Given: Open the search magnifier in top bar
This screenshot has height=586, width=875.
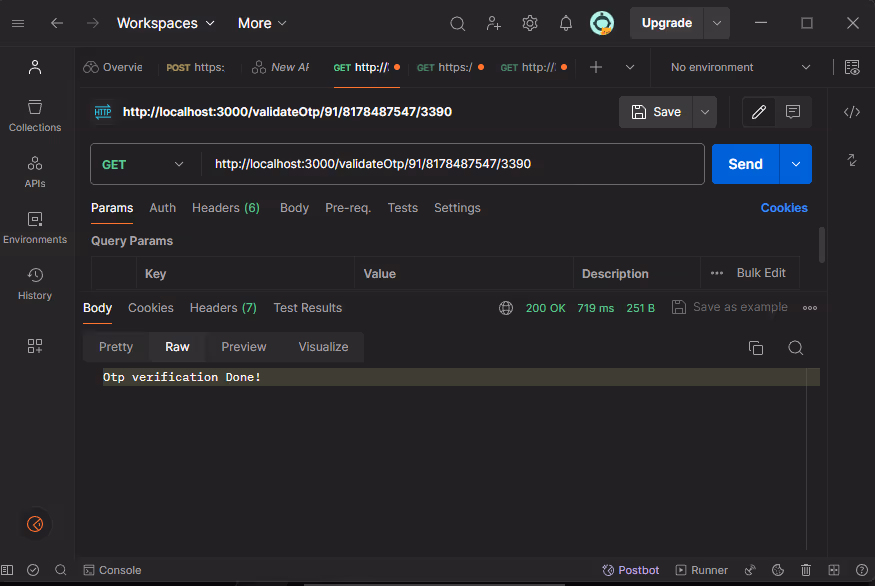Looking at the screenshot, I should tap(458, 23).
